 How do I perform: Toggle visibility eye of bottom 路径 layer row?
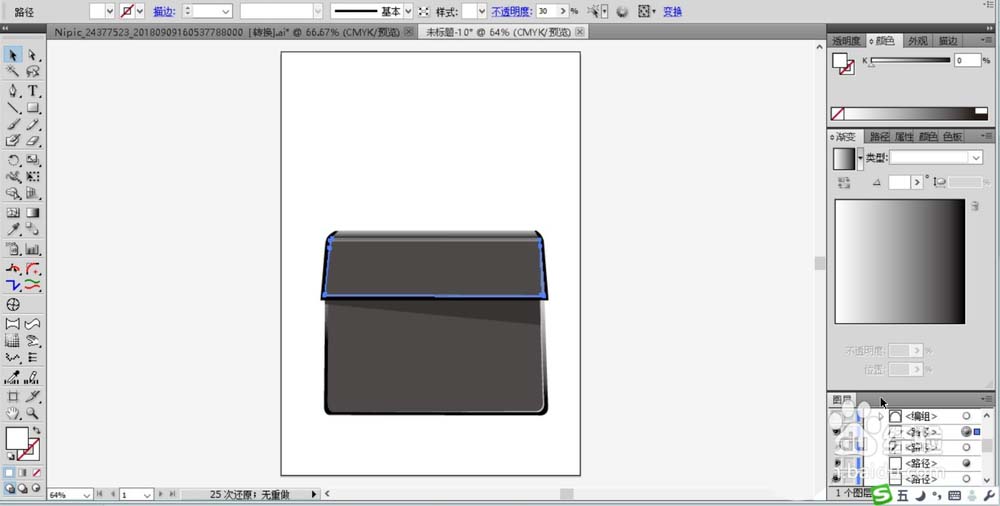[x=836, y=479]
